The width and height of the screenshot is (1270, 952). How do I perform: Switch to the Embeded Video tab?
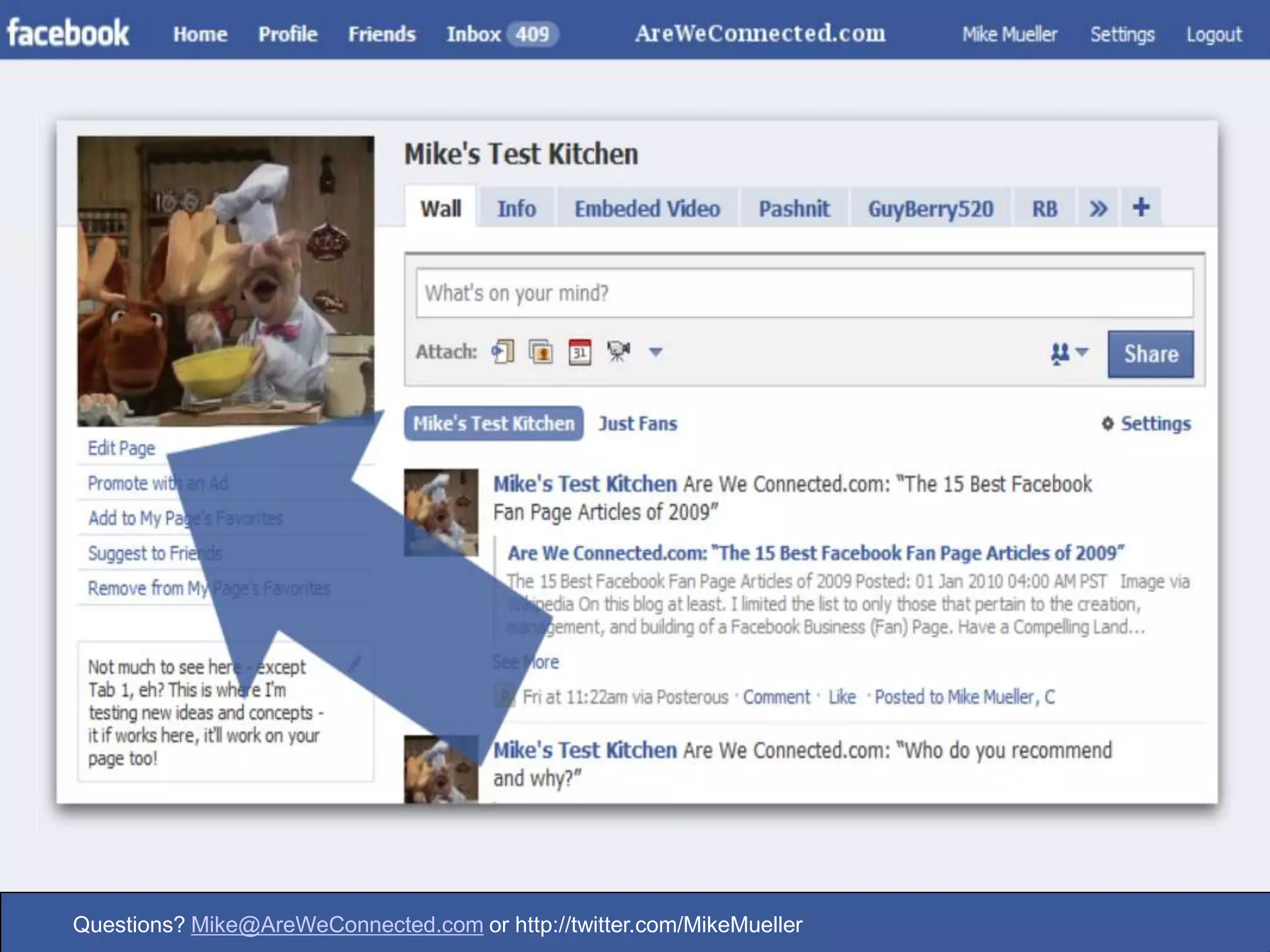pyautogui.click(x=647, y=209)
